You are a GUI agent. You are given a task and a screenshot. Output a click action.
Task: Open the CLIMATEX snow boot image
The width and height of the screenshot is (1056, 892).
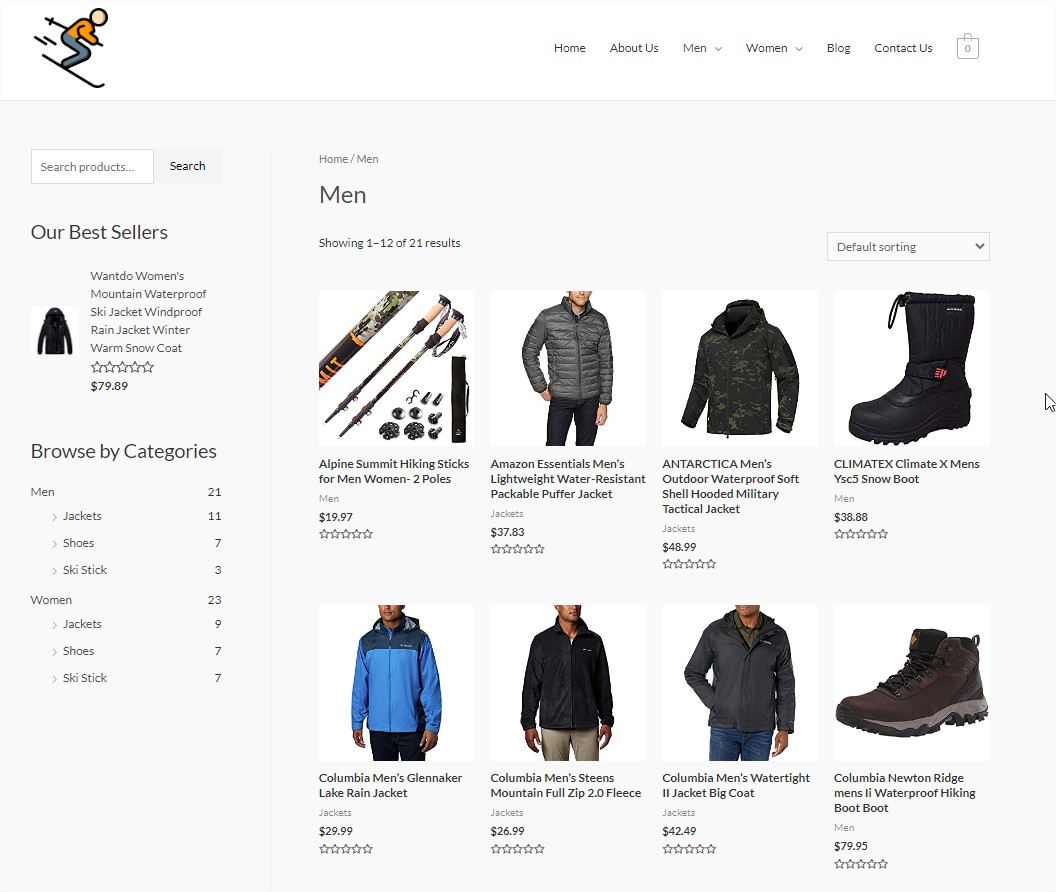911,368
